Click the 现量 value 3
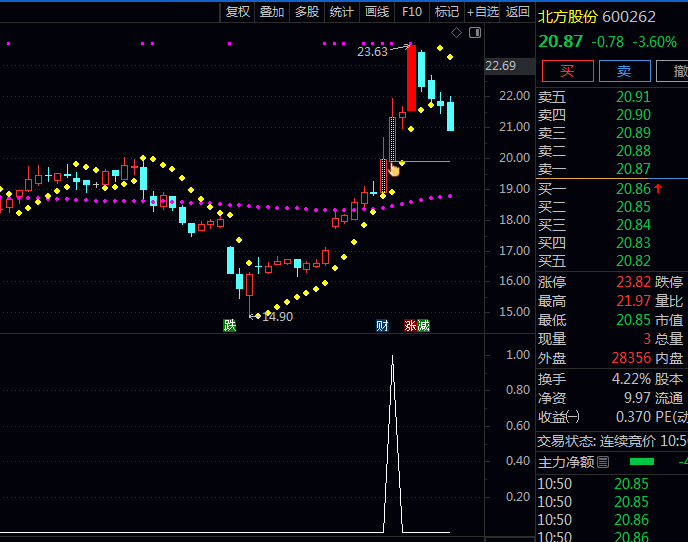This screenshot has height=542, width=688. click(647, 339)
